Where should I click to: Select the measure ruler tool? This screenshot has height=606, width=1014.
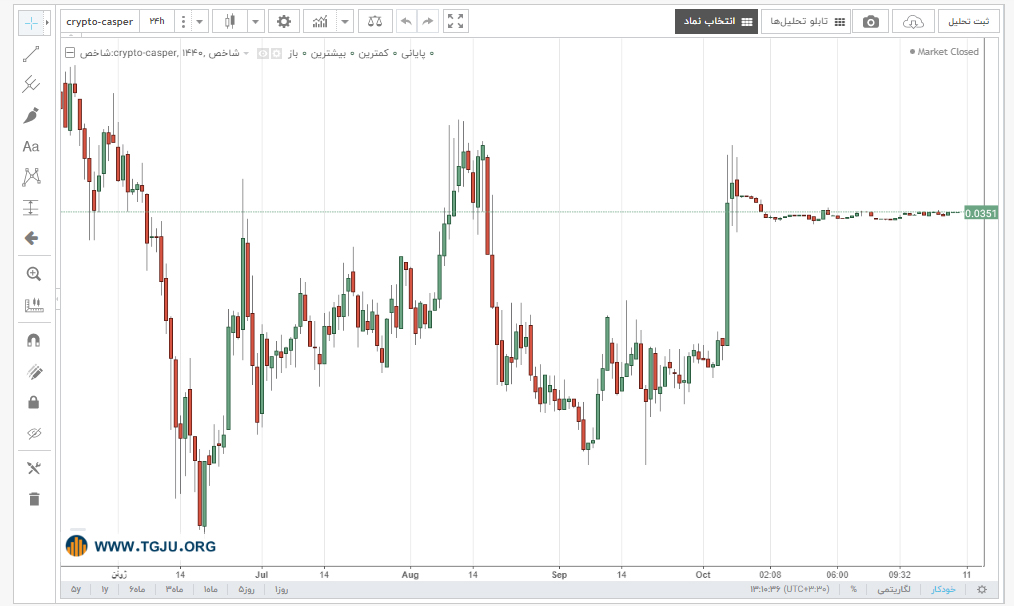[x=34, y=305]
